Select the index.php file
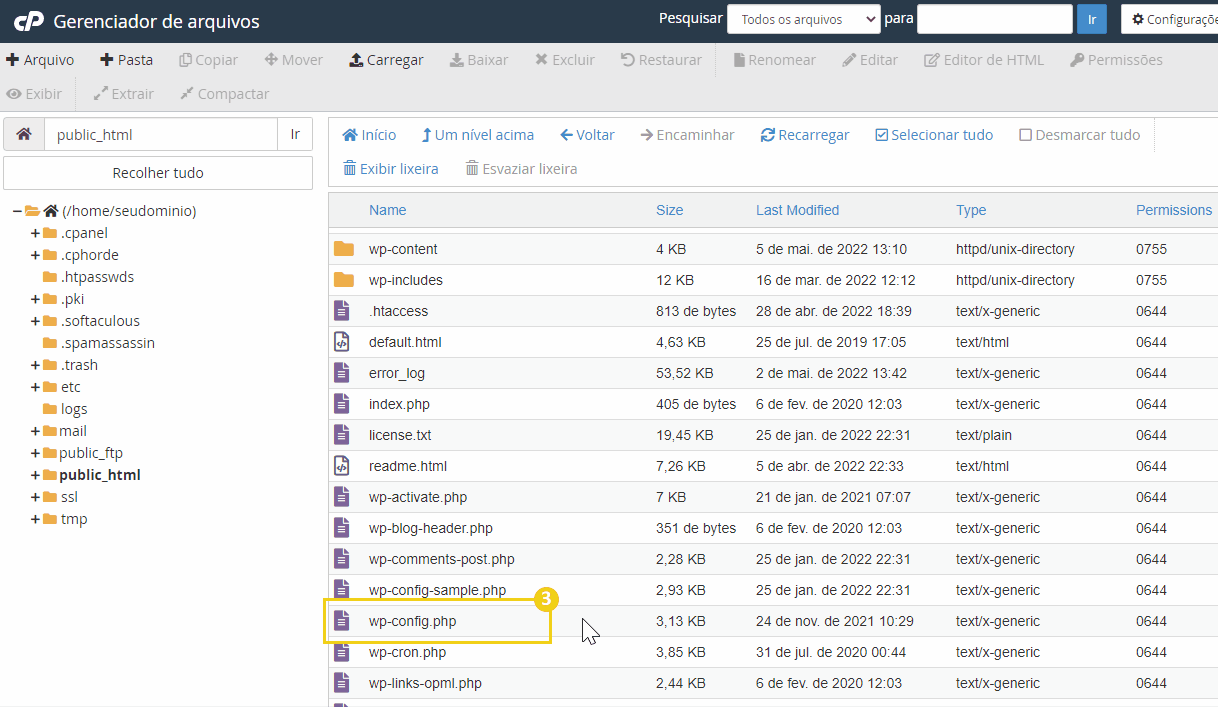Image resolution: width=1218 pixels, height=707 pixels. coord(399,404)
